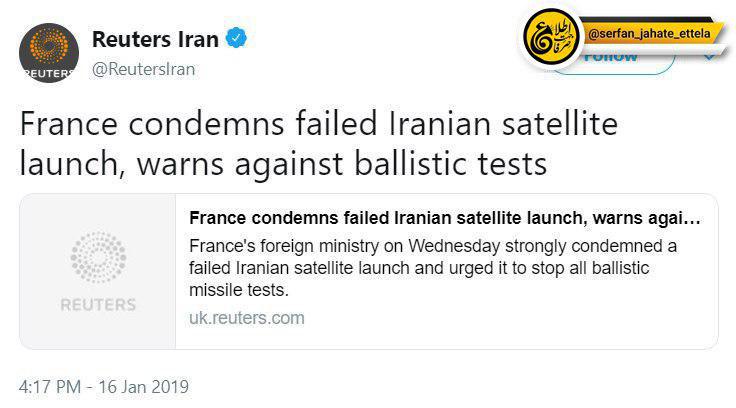Follow the Reuters Iran account
The width and height of the screenshot is (736, 408).
[615, 61]
